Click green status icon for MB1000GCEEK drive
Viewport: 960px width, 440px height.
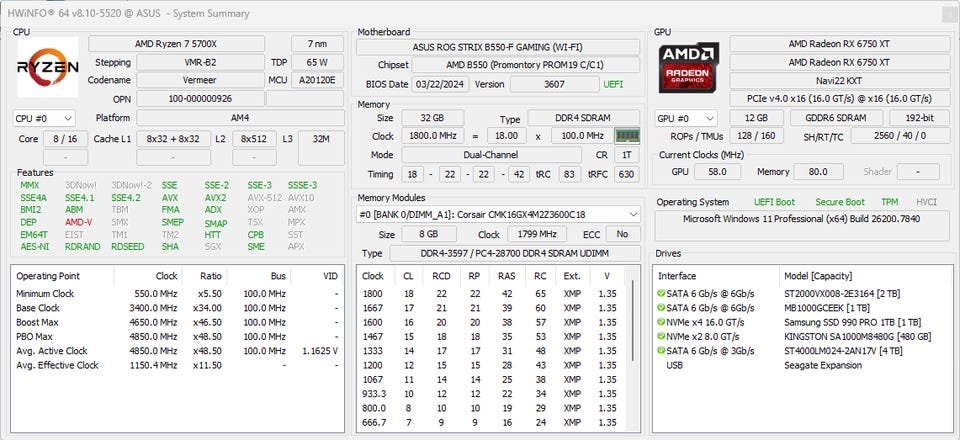click(x=661, y=308)
